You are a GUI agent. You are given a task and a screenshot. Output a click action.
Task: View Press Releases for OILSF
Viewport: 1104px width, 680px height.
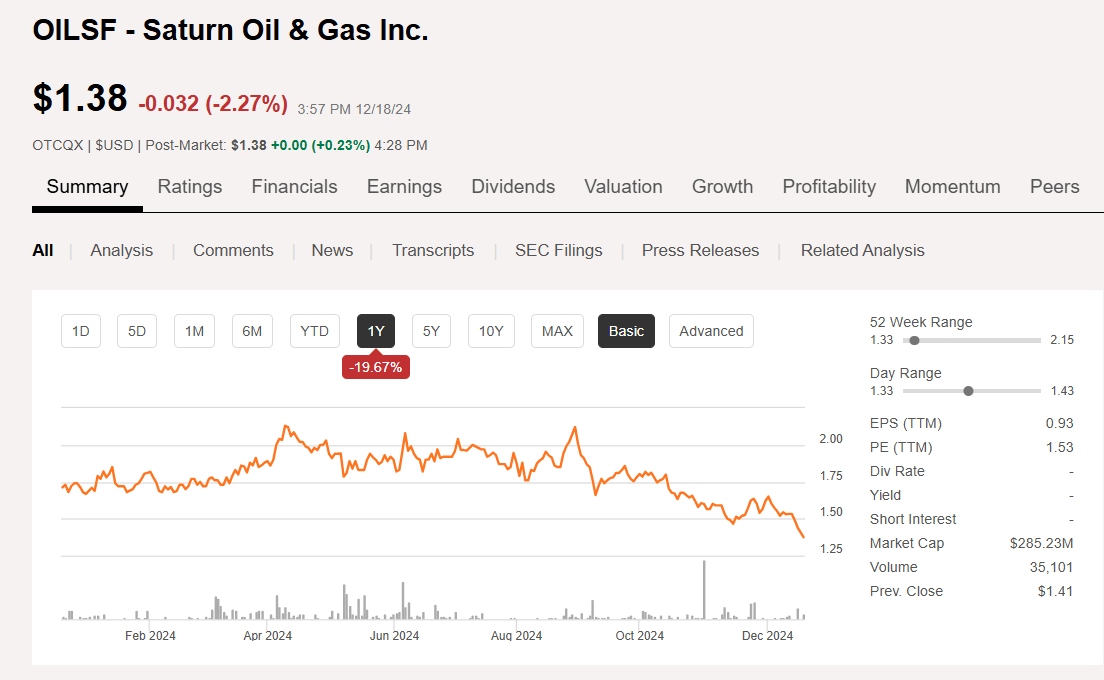coord(700,250)
